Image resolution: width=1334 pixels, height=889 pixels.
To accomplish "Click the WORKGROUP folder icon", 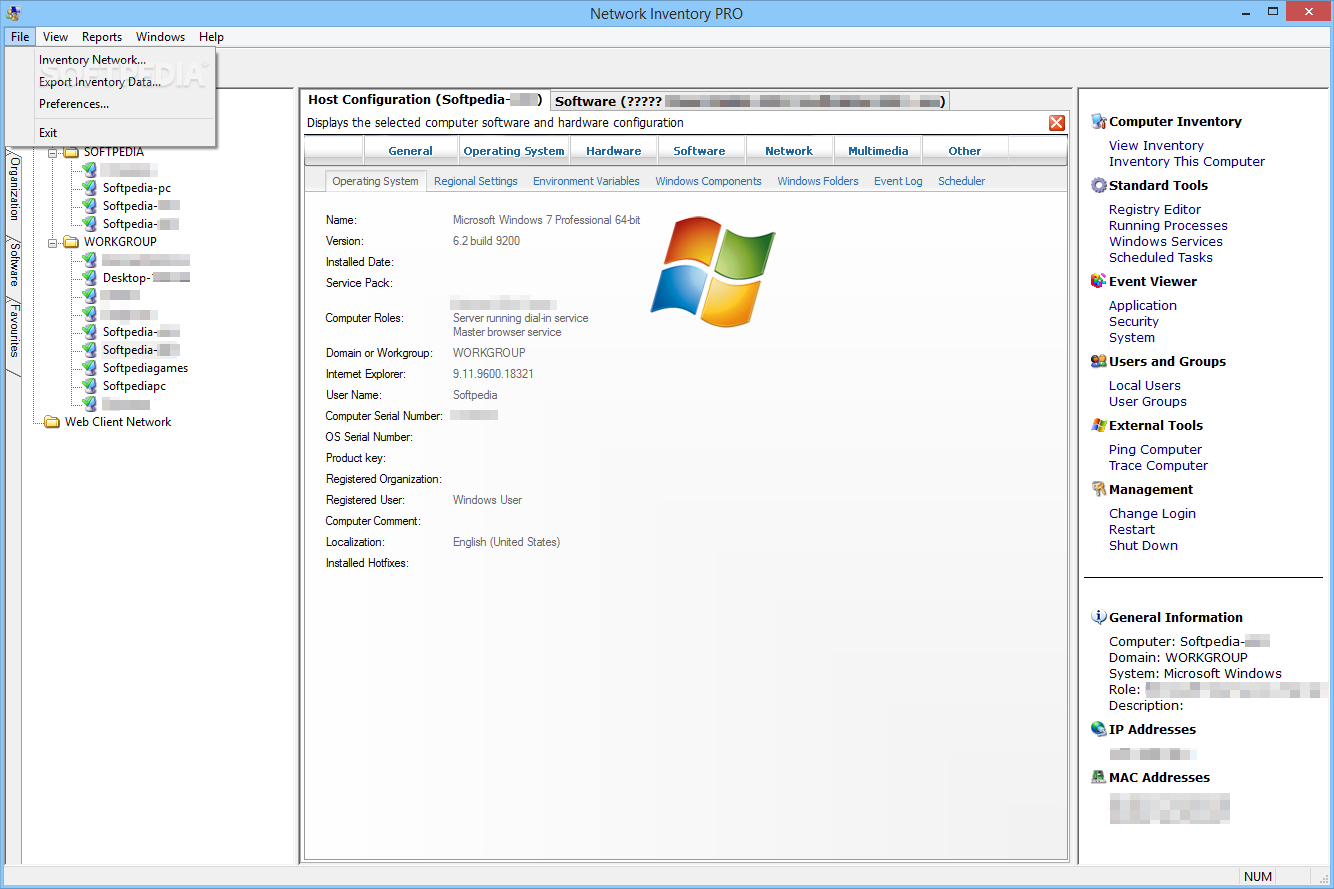I will click(x=71, y=241).
